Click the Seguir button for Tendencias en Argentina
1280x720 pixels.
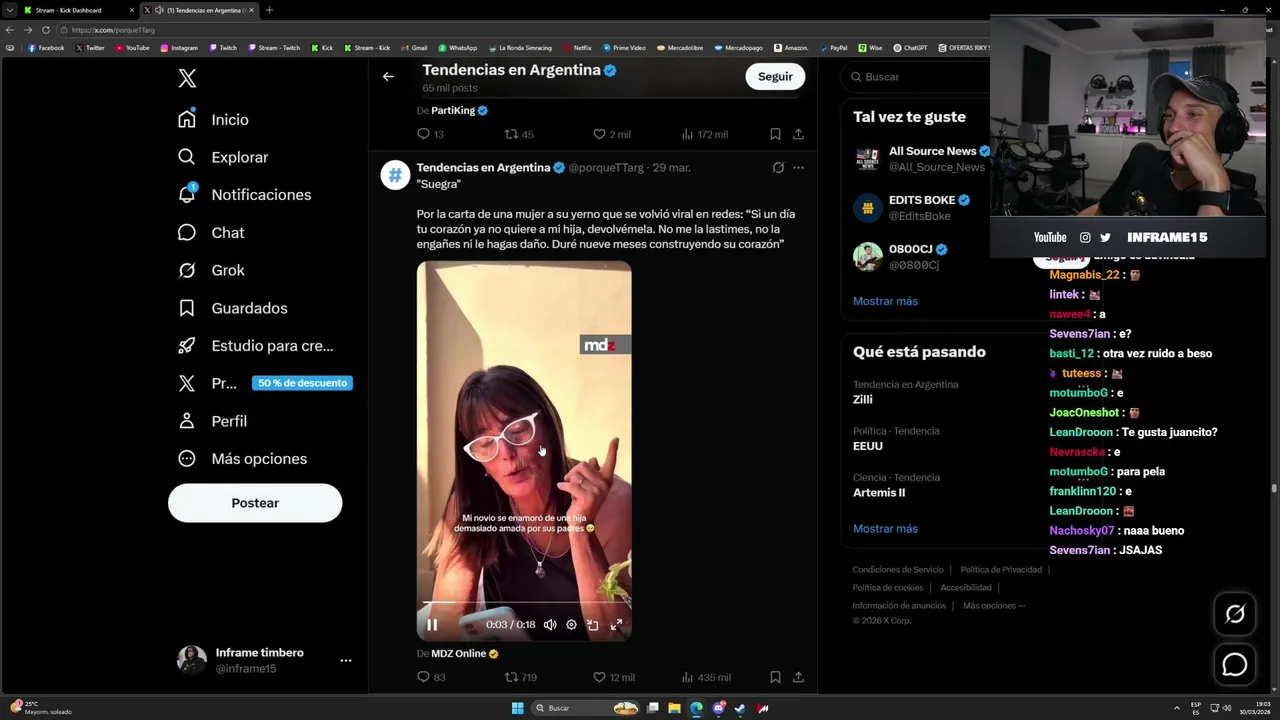(x=775, y=76)
